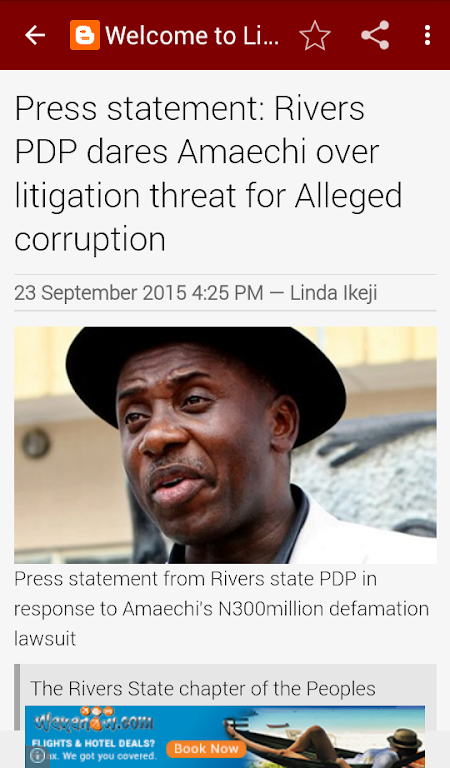Click the caption about N300million defamation lawsuit
Image resolution: width=450 pixels, height=768 pixels.
tap(221, 609)
